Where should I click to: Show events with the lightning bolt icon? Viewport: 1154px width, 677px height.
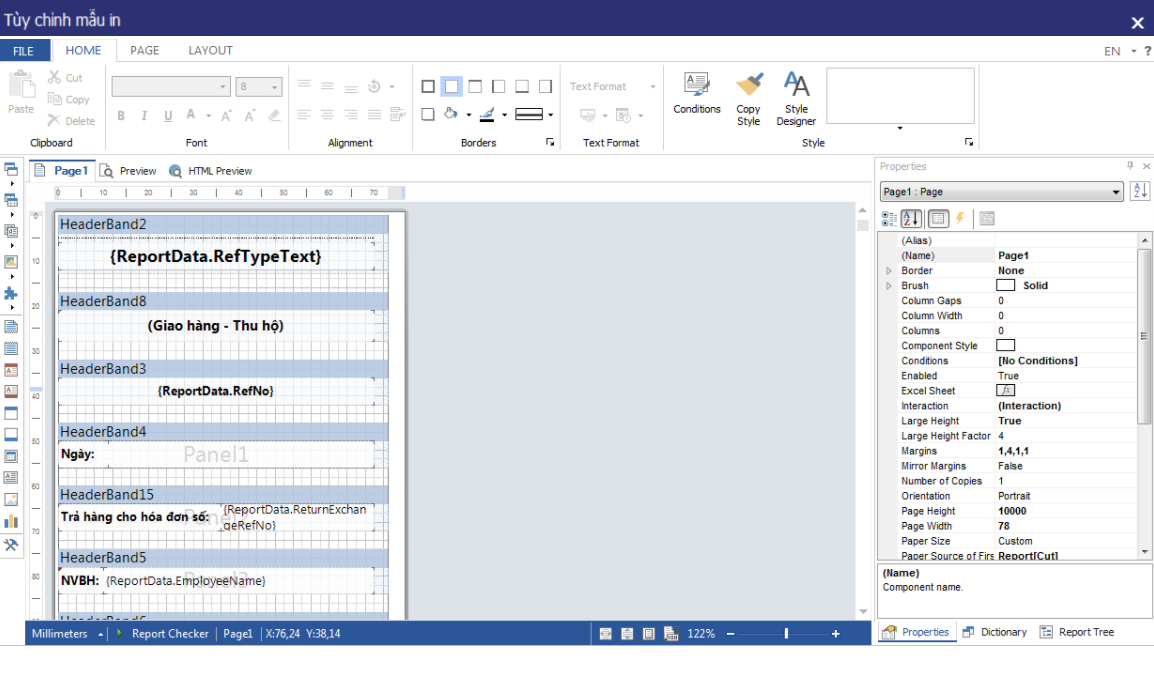960,218
